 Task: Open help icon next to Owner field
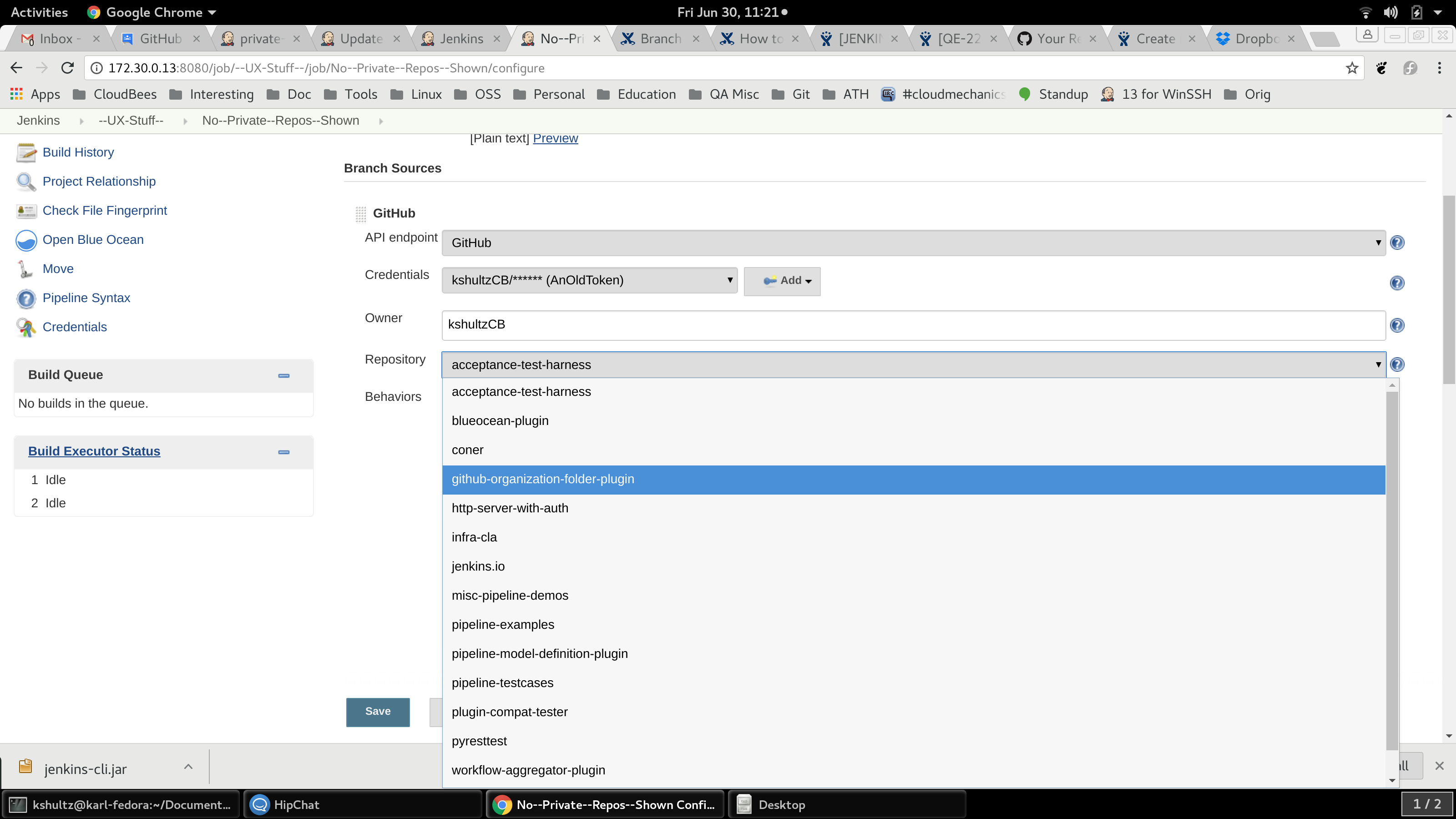point(1397,326)
